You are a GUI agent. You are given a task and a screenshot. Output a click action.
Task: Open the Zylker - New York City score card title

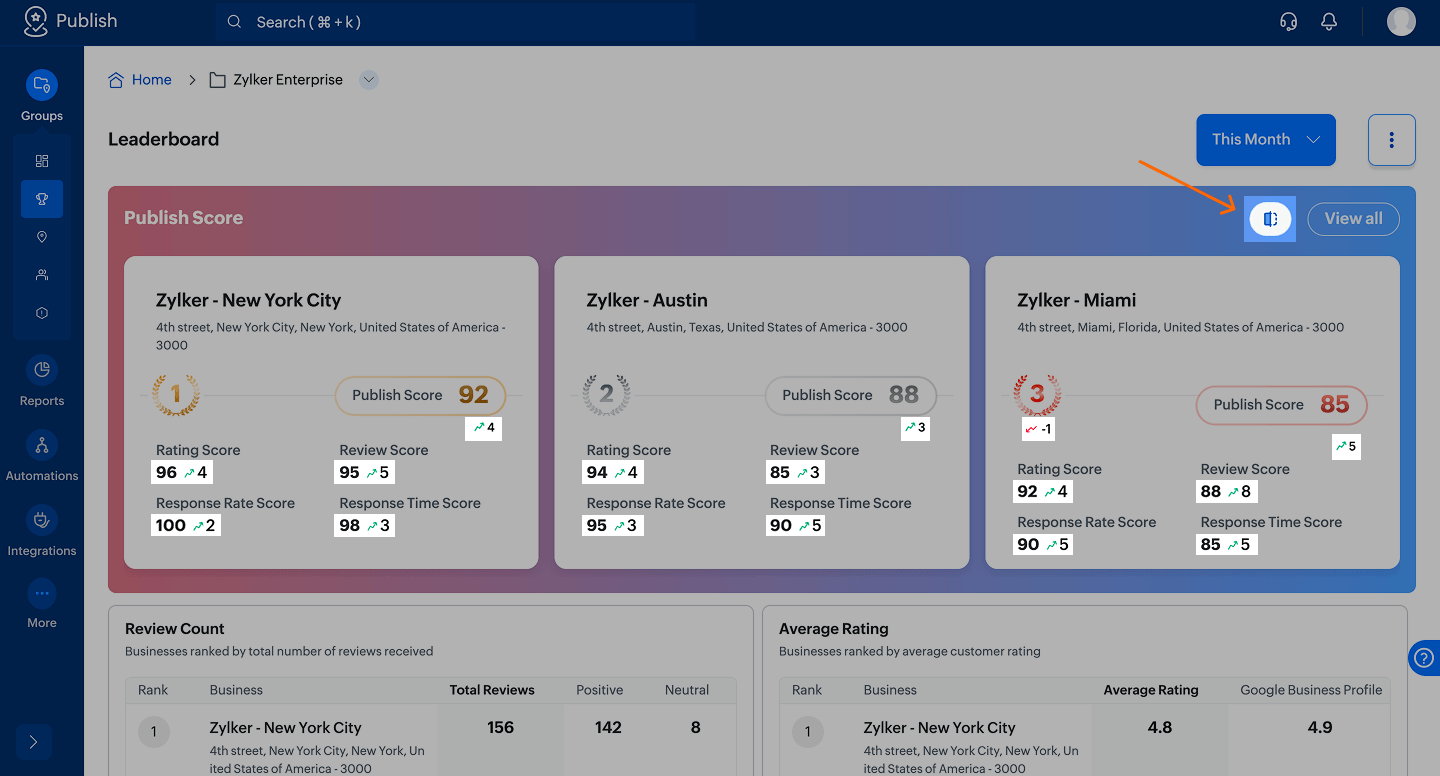[249, 300]
